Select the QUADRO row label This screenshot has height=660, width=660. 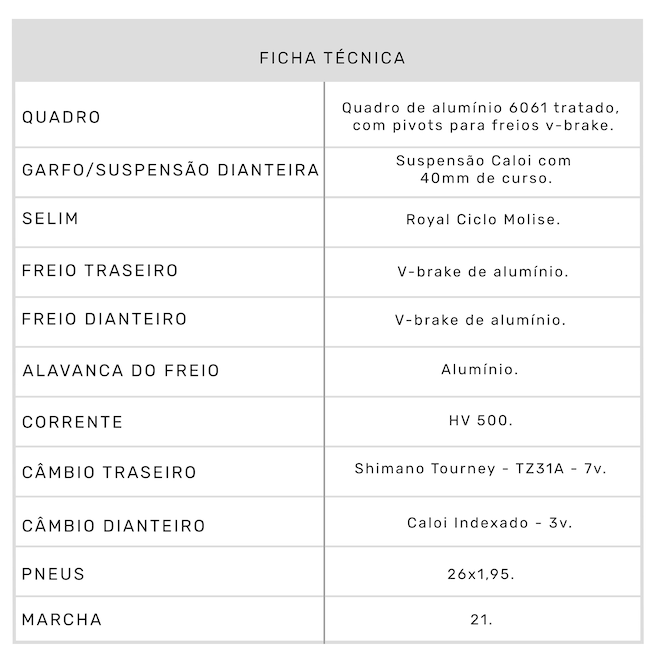(x=62, y=117)
